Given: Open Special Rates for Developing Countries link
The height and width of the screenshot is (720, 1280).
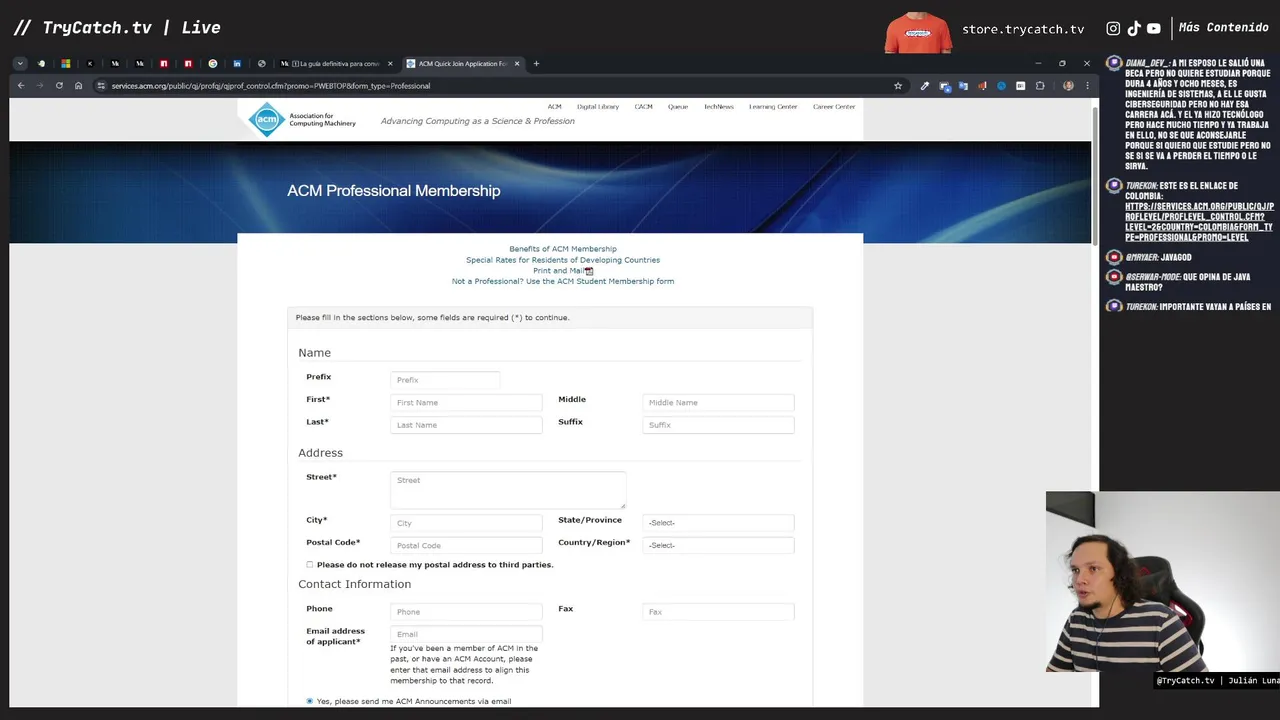Looking at the screenshot, I should click(563, 260).
